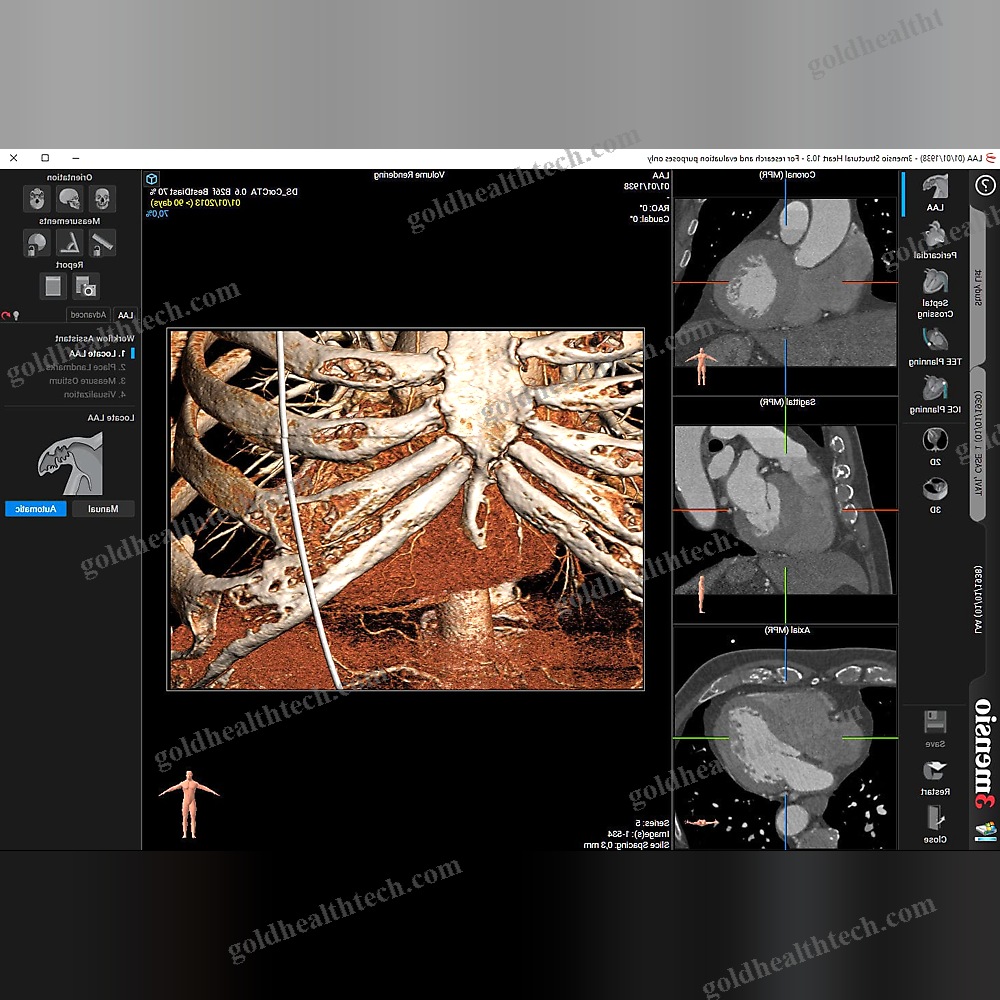Click the human figure in Volume Rendering view
The image size is (1000, 1000).
click(x=189, y=804)
